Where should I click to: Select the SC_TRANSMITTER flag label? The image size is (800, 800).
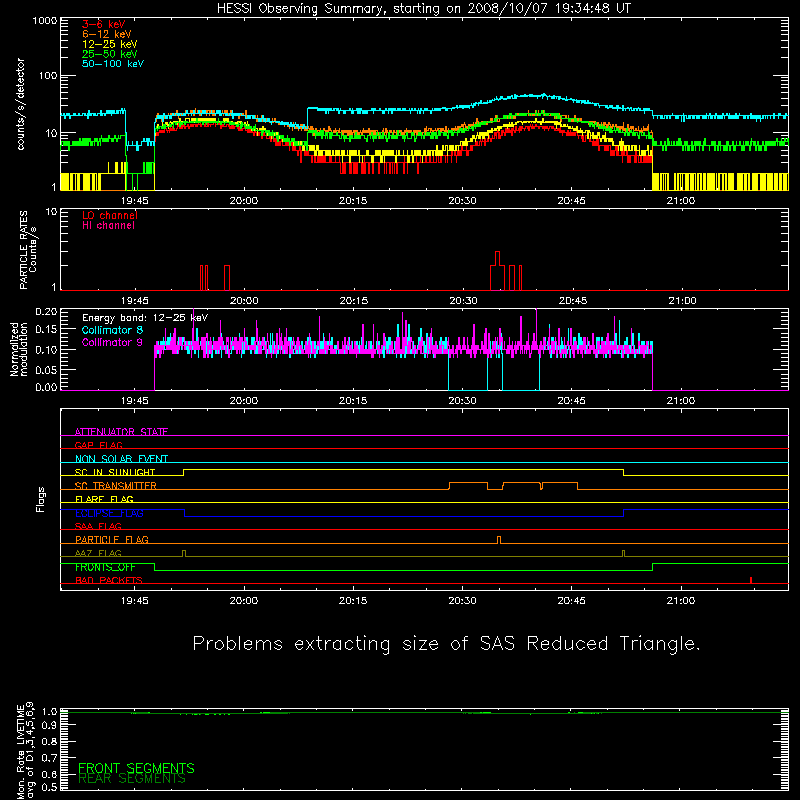(116, 486)
